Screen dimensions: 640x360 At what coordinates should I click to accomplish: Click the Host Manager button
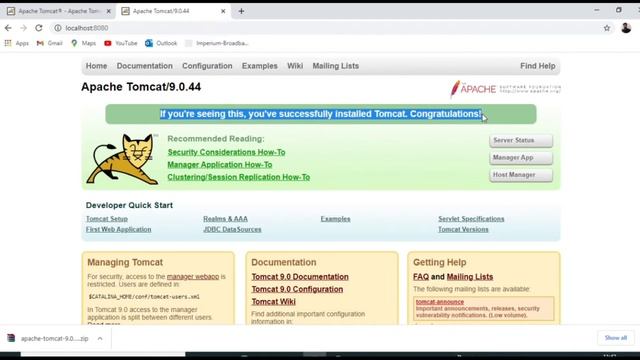pos(521,175)
